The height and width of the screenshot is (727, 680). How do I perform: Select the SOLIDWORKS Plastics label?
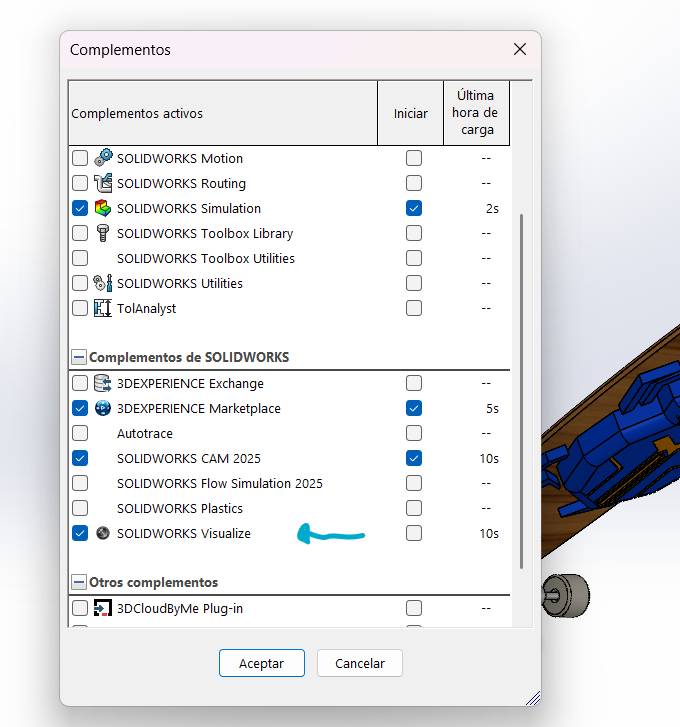point(180,508)
